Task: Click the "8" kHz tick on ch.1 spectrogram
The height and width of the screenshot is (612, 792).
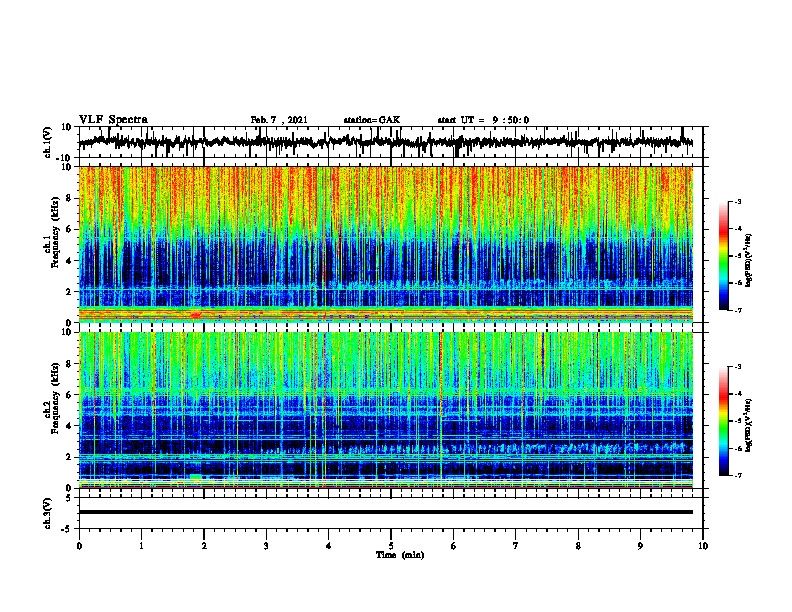Action: tap(69, 198)
